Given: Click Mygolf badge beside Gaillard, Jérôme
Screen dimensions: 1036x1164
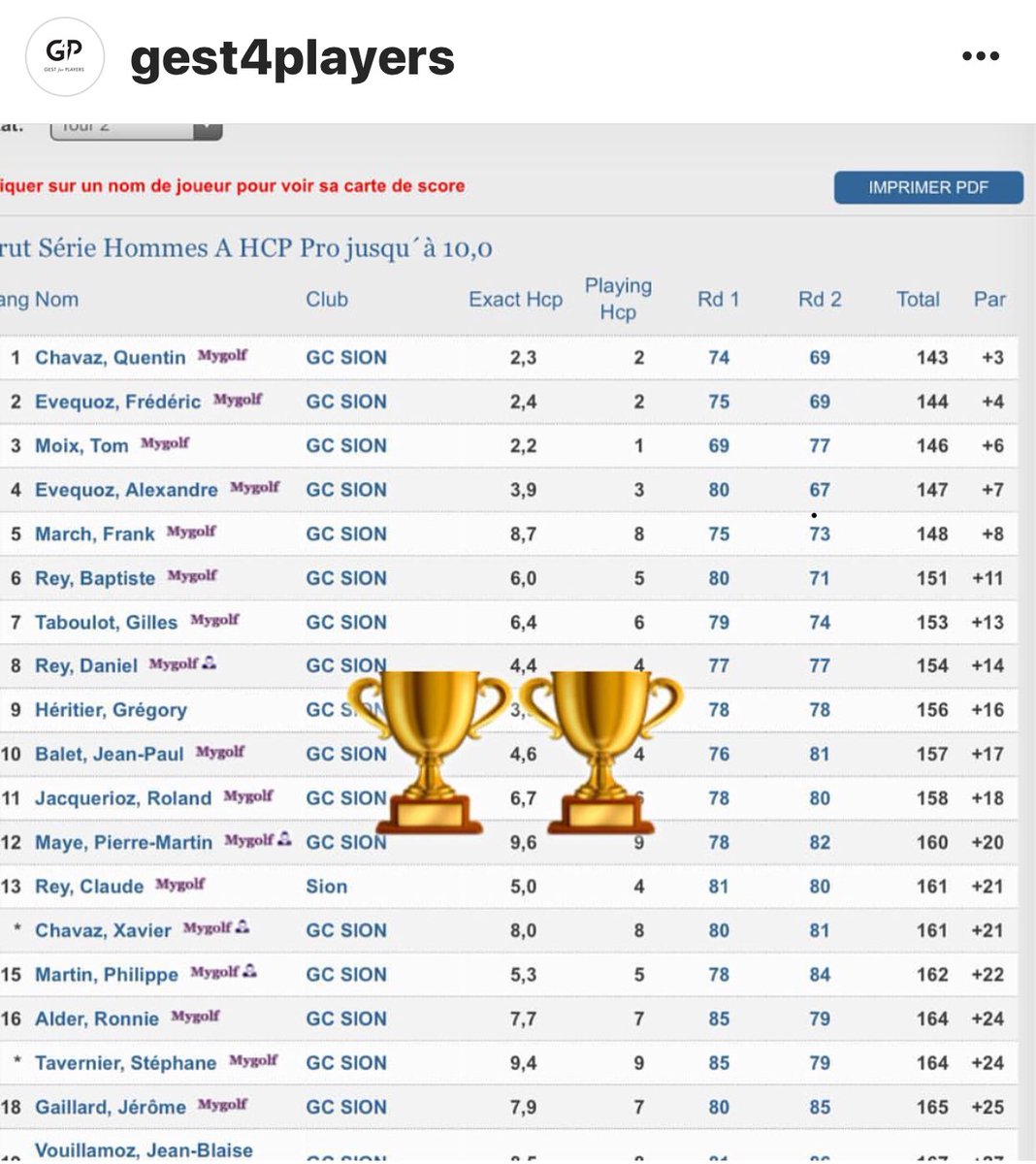Looking at the screenshot, I should [222, 1105].
